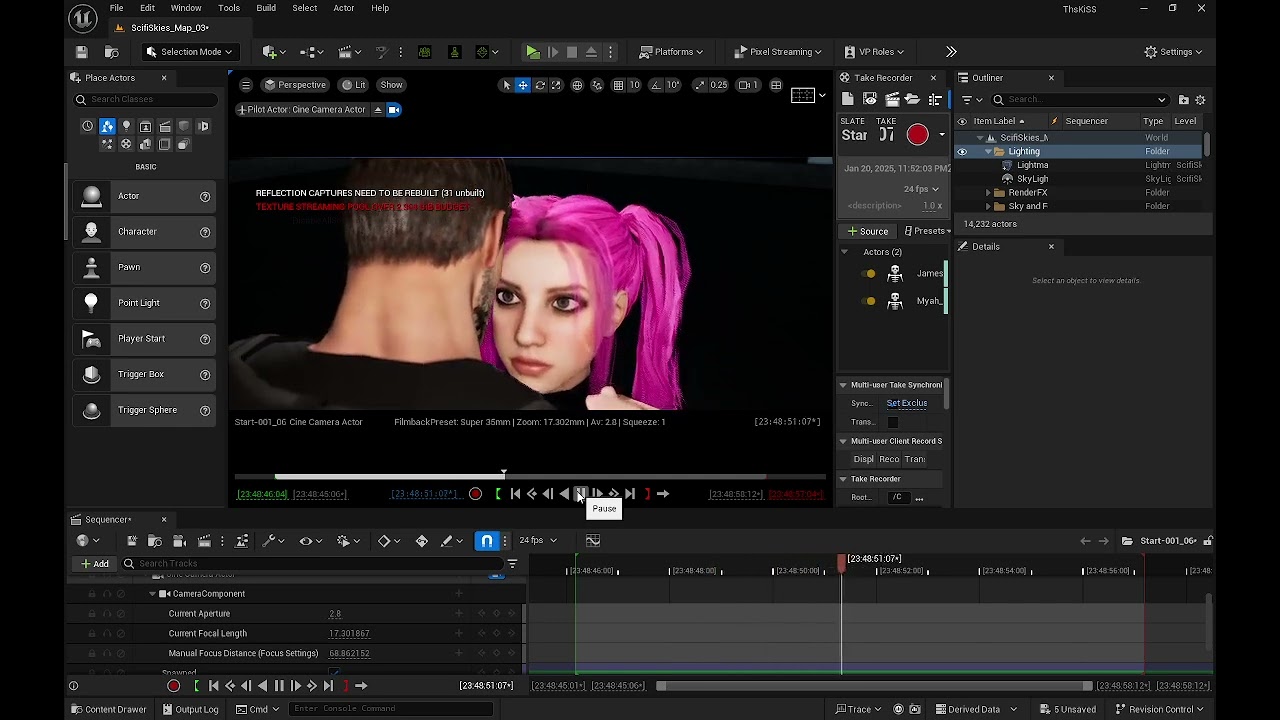
Task: Open the Take Recorder 24 fps dropdown
Action: tap(921, 189)
